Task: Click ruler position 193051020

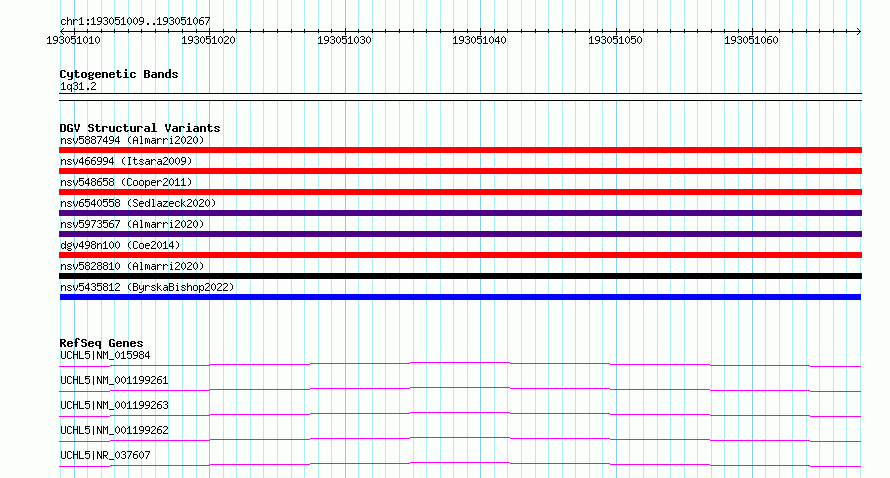Action: point(208,40)
